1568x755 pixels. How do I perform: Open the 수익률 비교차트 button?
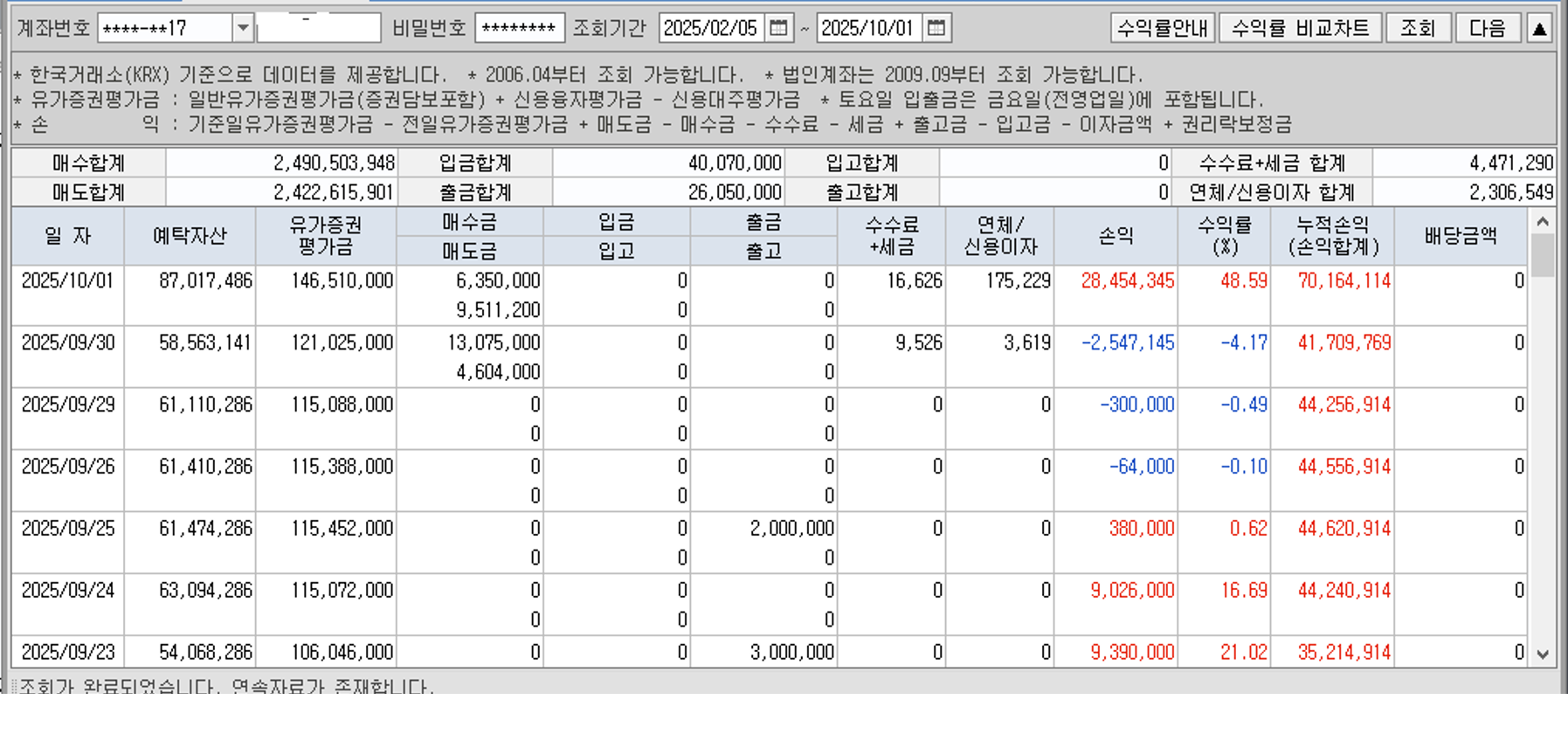point(1300,28)
